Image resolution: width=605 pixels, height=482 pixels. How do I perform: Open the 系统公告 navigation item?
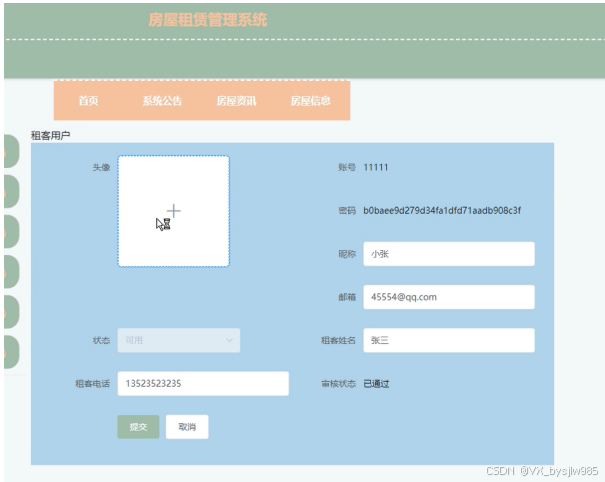(x=162, y=101)
